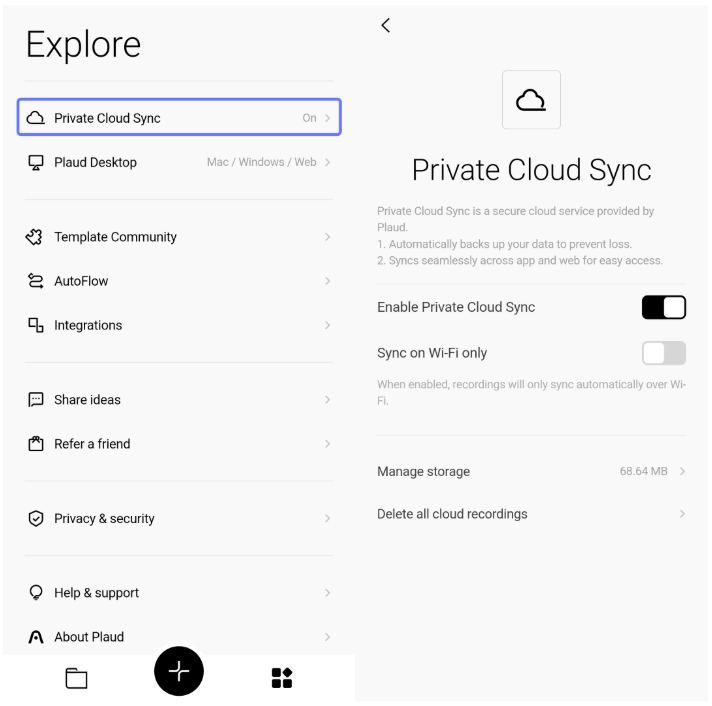Expand the AutoFlow chevron
Viewport: 712px width, 706px height.
point(327,281)
